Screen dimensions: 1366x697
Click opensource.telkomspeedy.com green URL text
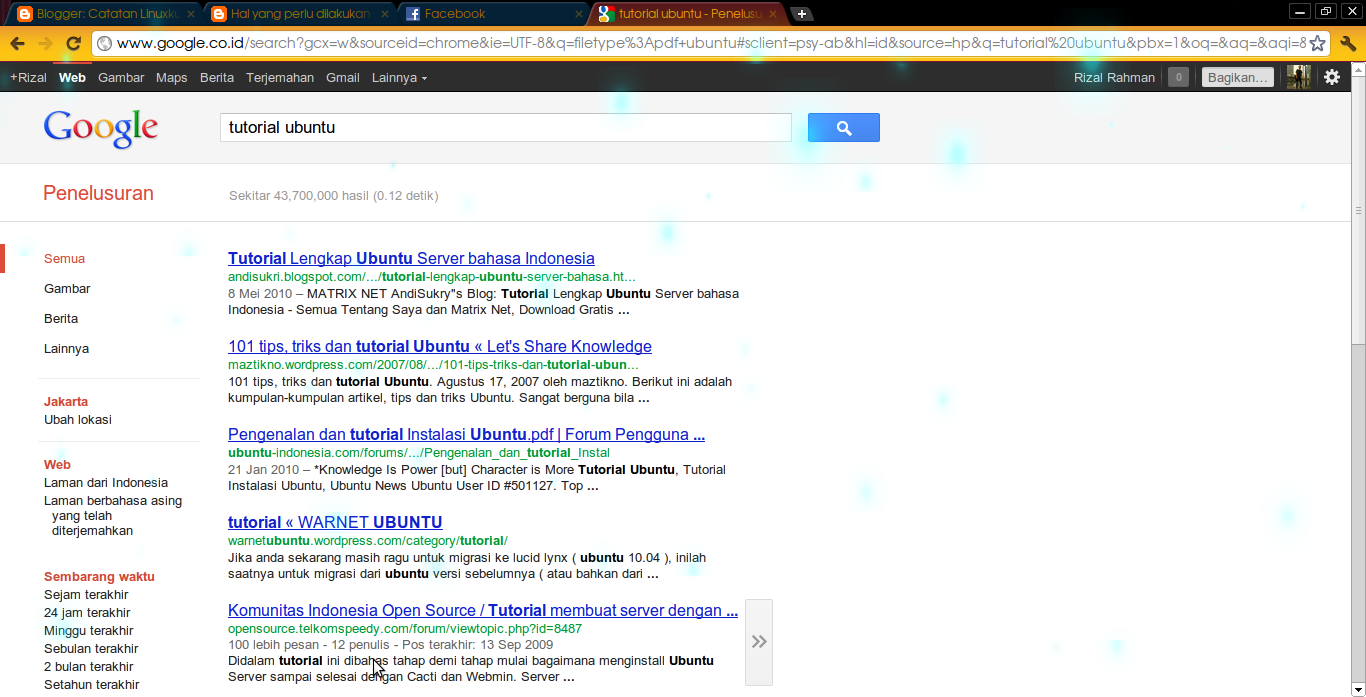click(405, 629)
